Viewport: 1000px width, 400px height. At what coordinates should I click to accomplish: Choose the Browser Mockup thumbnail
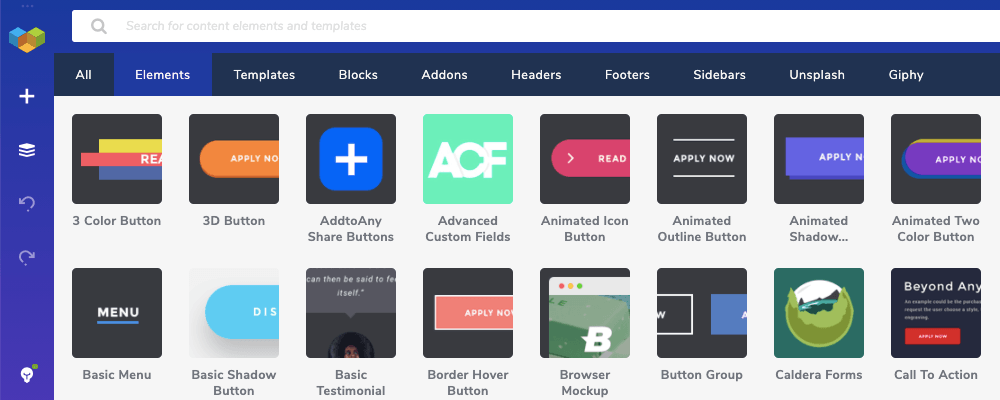pyautogui.click(x=585, y=313)
